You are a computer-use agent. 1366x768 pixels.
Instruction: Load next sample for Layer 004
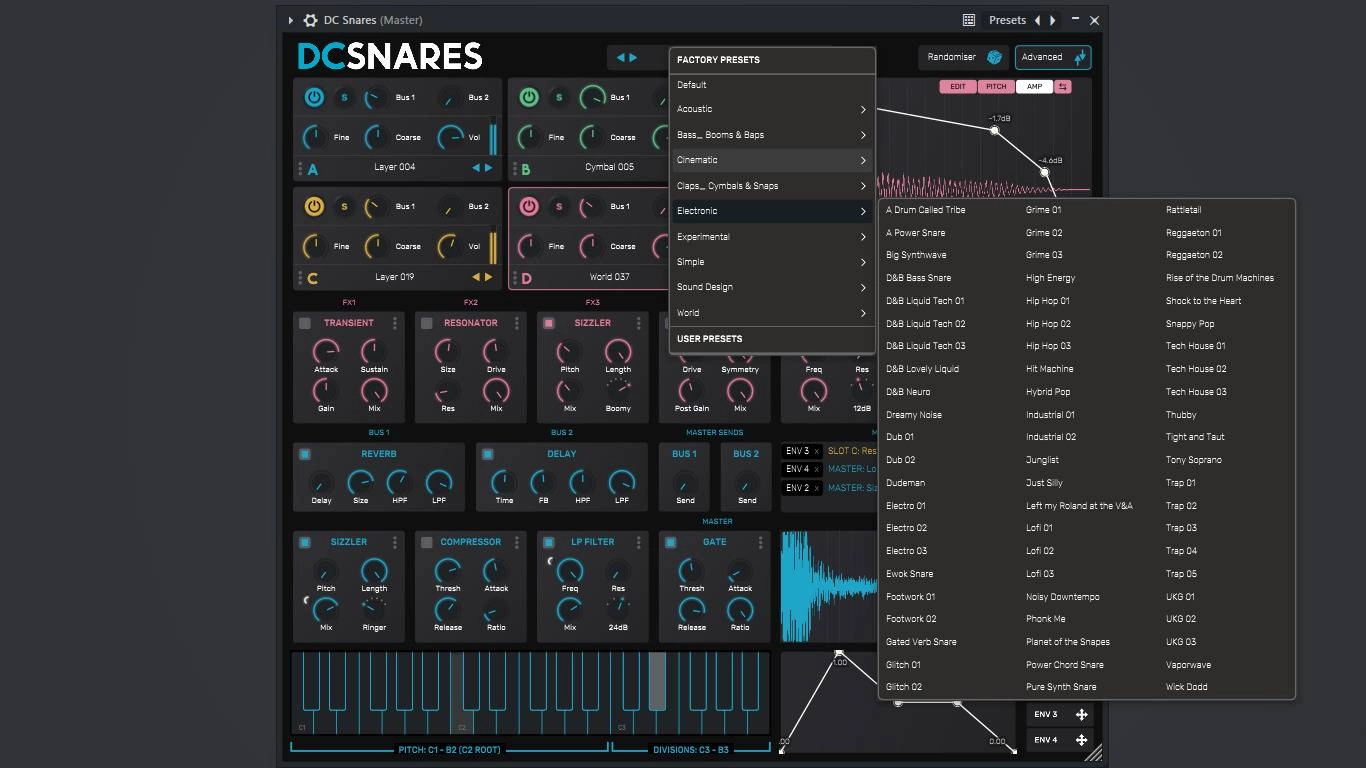click(x=488, y=168)
